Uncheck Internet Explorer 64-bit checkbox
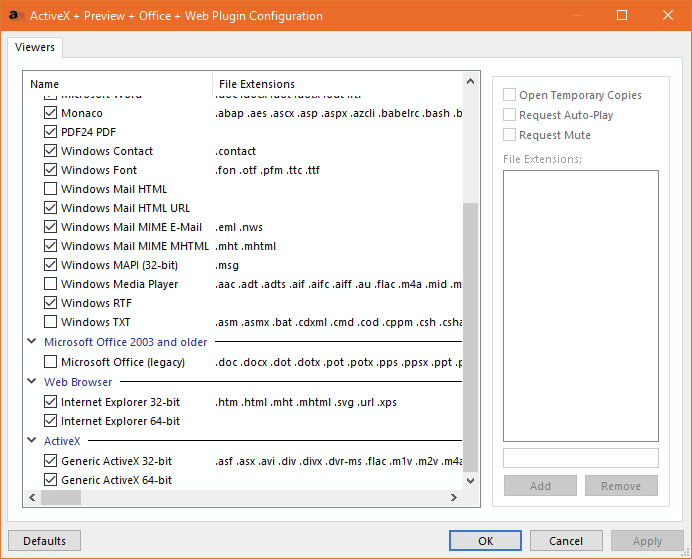The height and width of the screenshot is (559, 692). click(x=50, y=421)
